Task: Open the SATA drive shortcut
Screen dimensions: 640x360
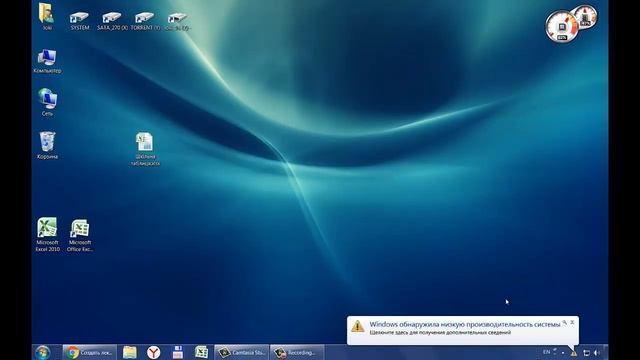Action: [x=112, y=21]
